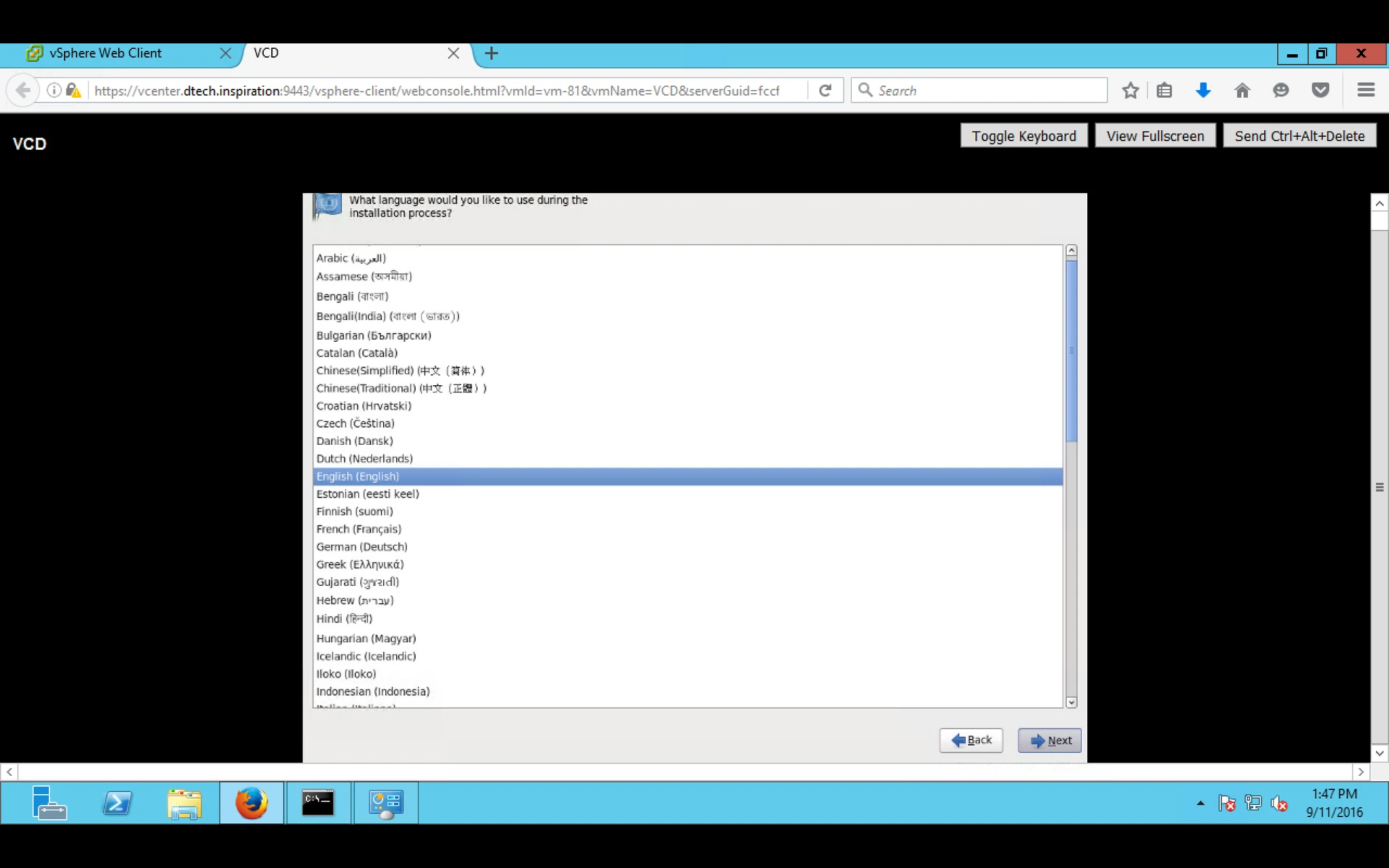Open the Pocket icon in the toolbar
The image size is (1389, 868).
coord(1320,90)
